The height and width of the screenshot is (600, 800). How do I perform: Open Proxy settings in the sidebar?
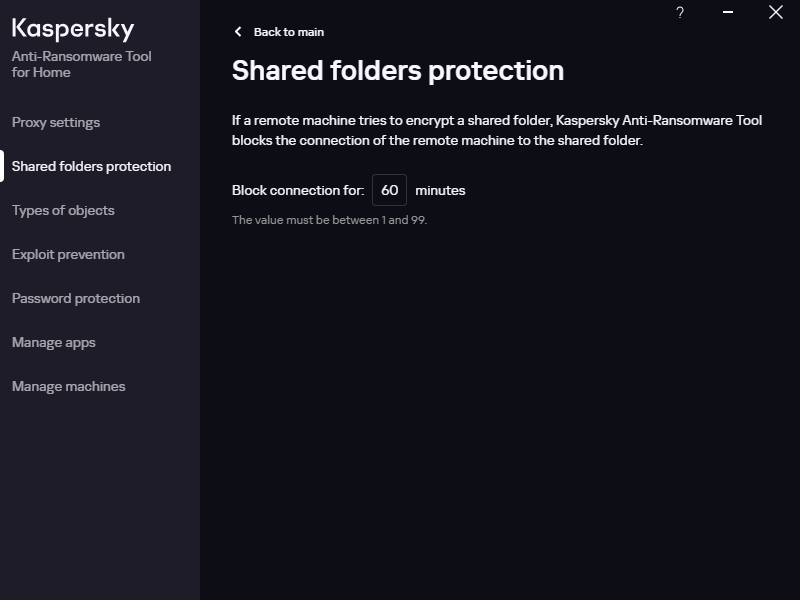(x=56, y=122)
